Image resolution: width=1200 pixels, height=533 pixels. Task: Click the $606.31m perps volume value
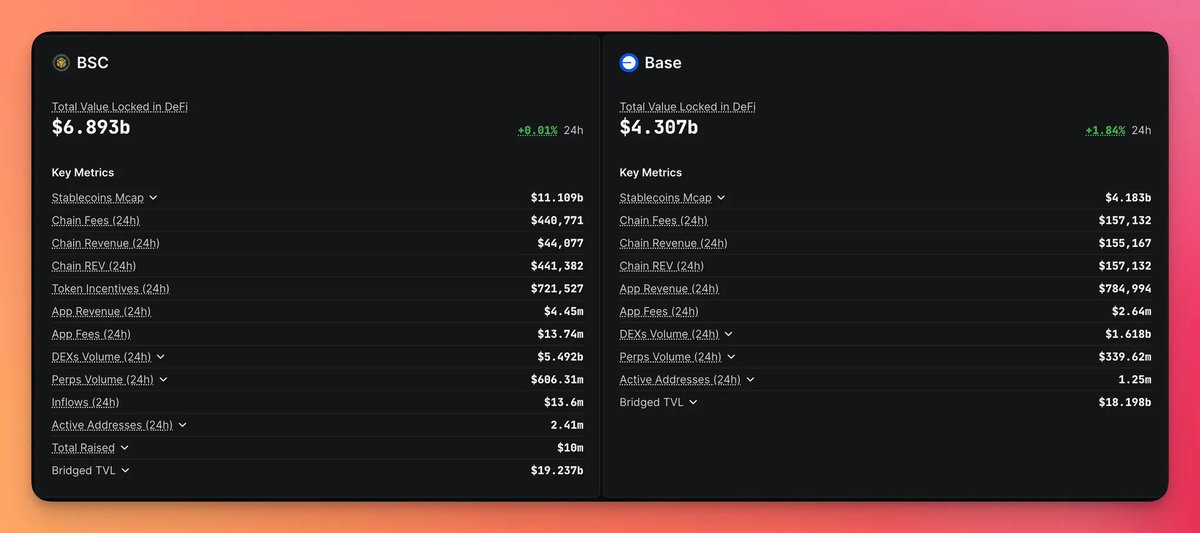(x=557, y=380)
